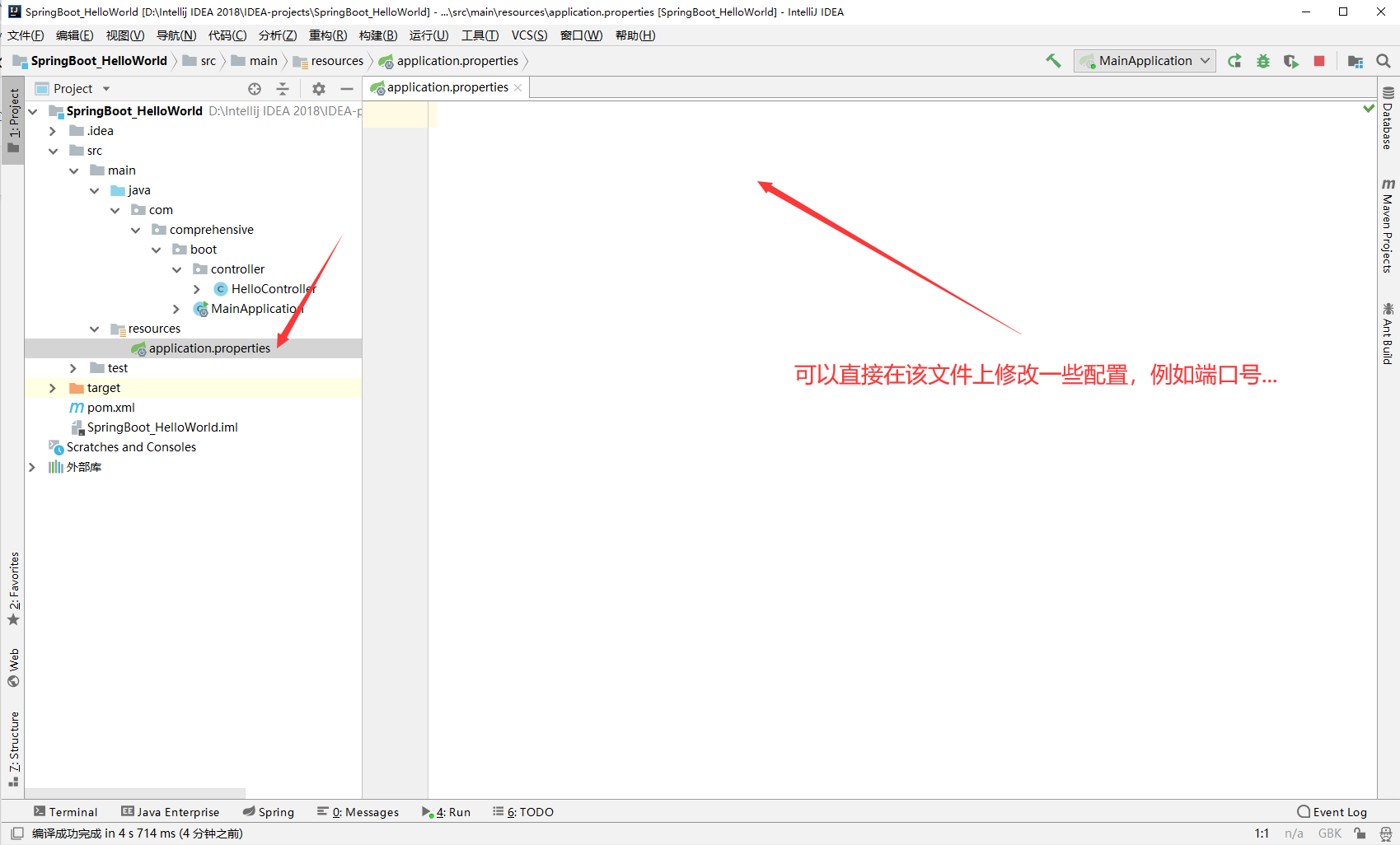Viewport: 1400px width, 845px height.
Task: Collapse the java folder
Action: tap(94, 190)
